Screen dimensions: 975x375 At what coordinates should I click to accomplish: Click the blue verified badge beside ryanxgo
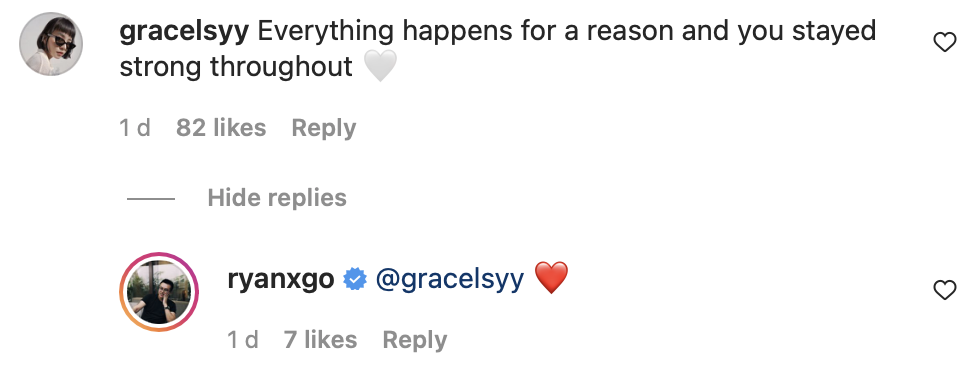[x=355, y=279]
